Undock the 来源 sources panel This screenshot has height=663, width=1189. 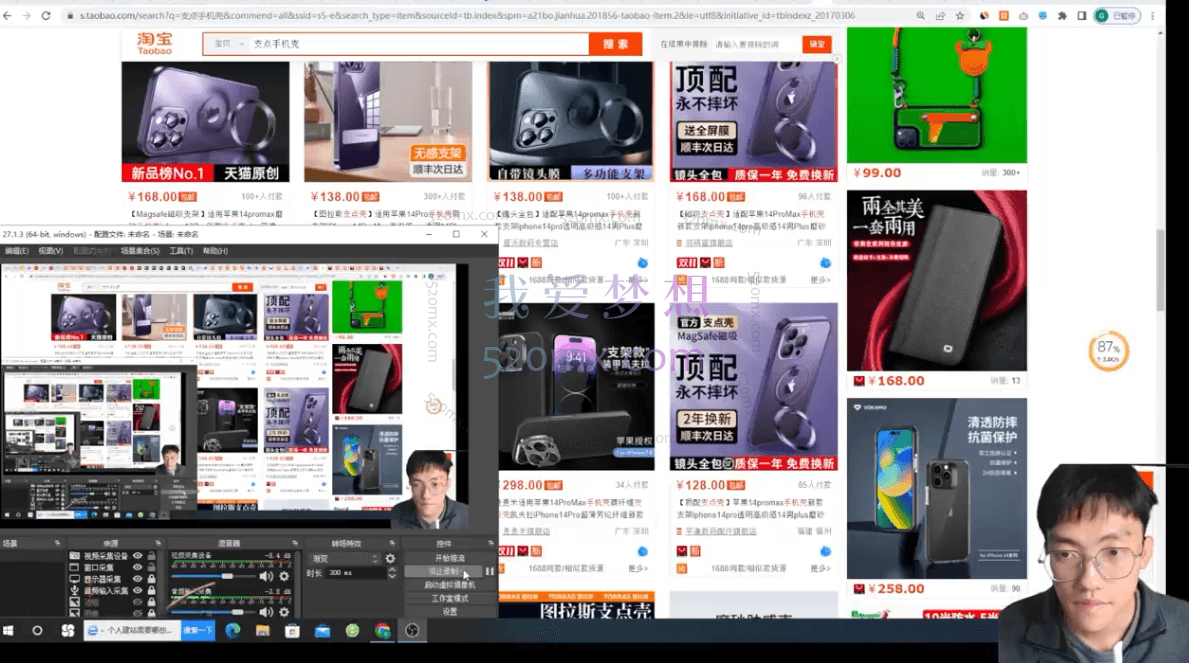pyautogui.click(x=158, y=543)
